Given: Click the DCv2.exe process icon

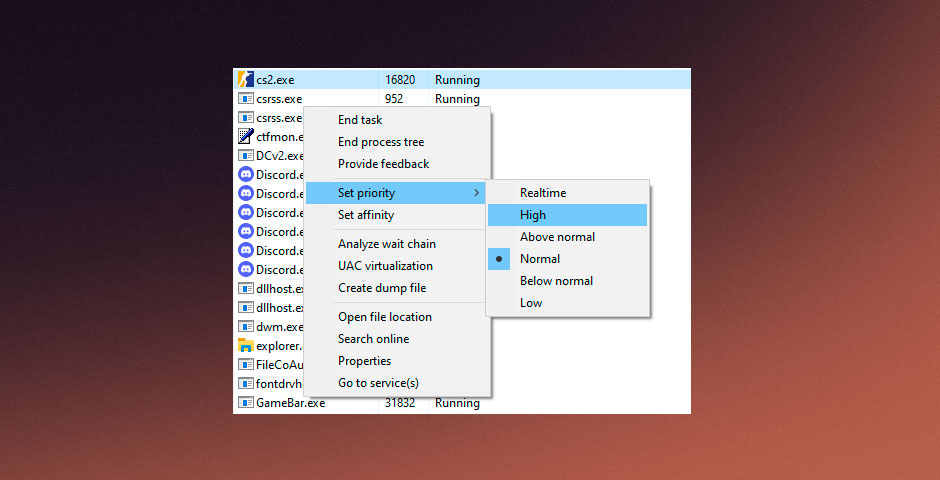Looking at the screenshot, I should (x=245, y=156).
